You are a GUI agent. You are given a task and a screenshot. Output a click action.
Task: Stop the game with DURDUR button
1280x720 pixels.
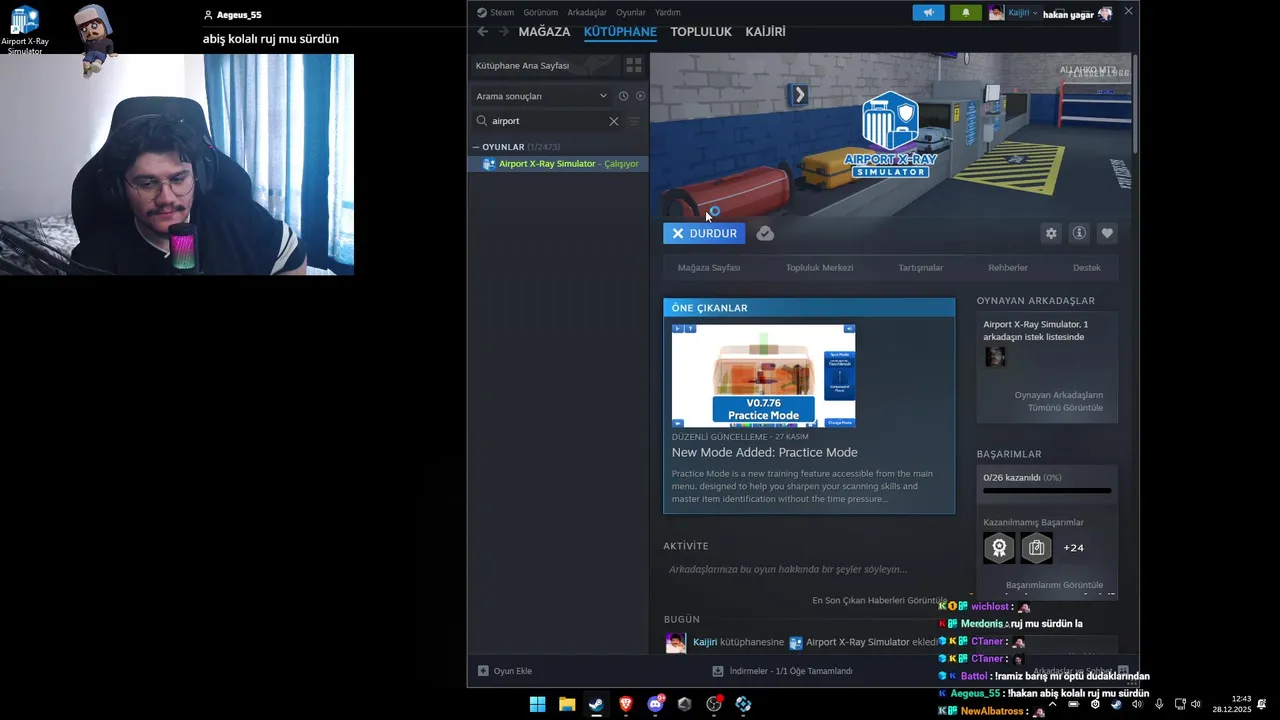(x=704, y=233)
